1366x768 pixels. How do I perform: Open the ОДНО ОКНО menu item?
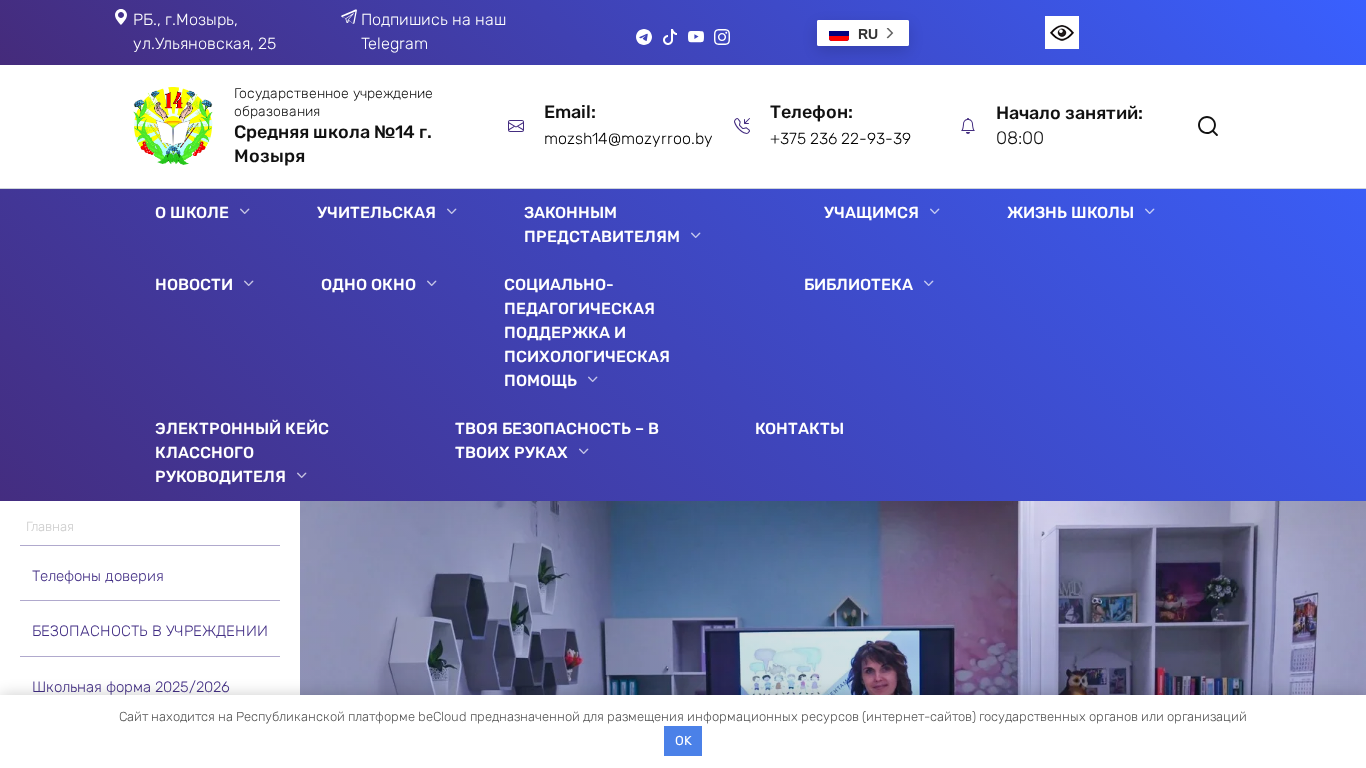[368, 284]
